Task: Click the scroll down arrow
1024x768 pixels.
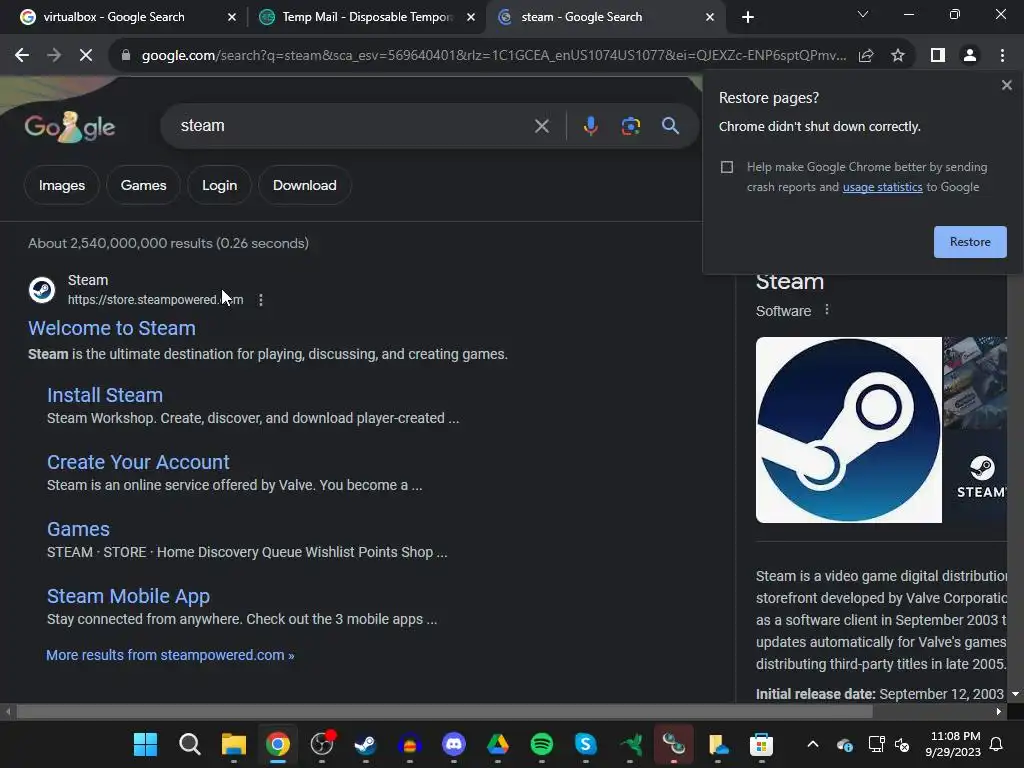Action: pyautogui.click(x=1015, y=694)
